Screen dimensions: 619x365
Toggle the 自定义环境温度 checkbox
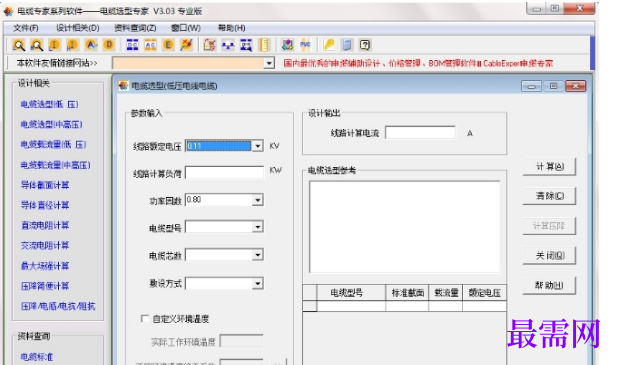[145, 318]
